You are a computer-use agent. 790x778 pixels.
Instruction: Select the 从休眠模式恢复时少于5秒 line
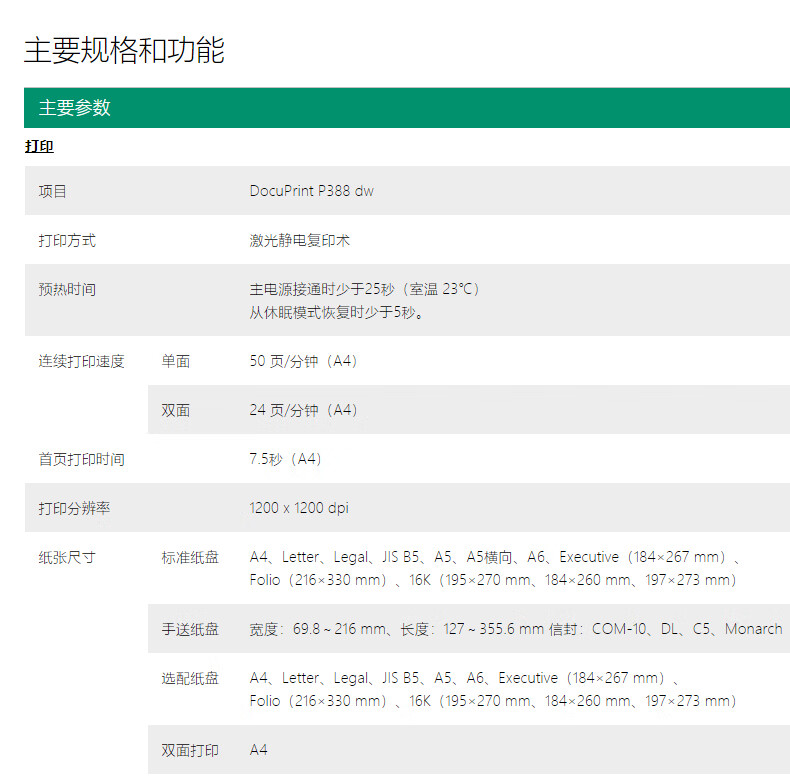tap(337, 312)
